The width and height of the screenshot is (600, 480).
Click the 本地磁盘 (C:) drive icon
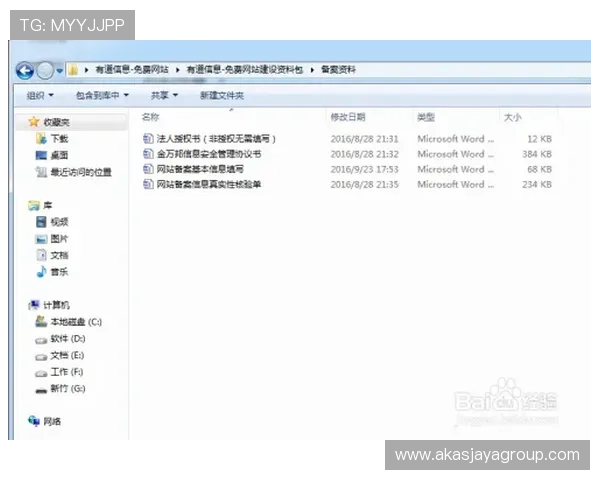(x=41, y=322)
